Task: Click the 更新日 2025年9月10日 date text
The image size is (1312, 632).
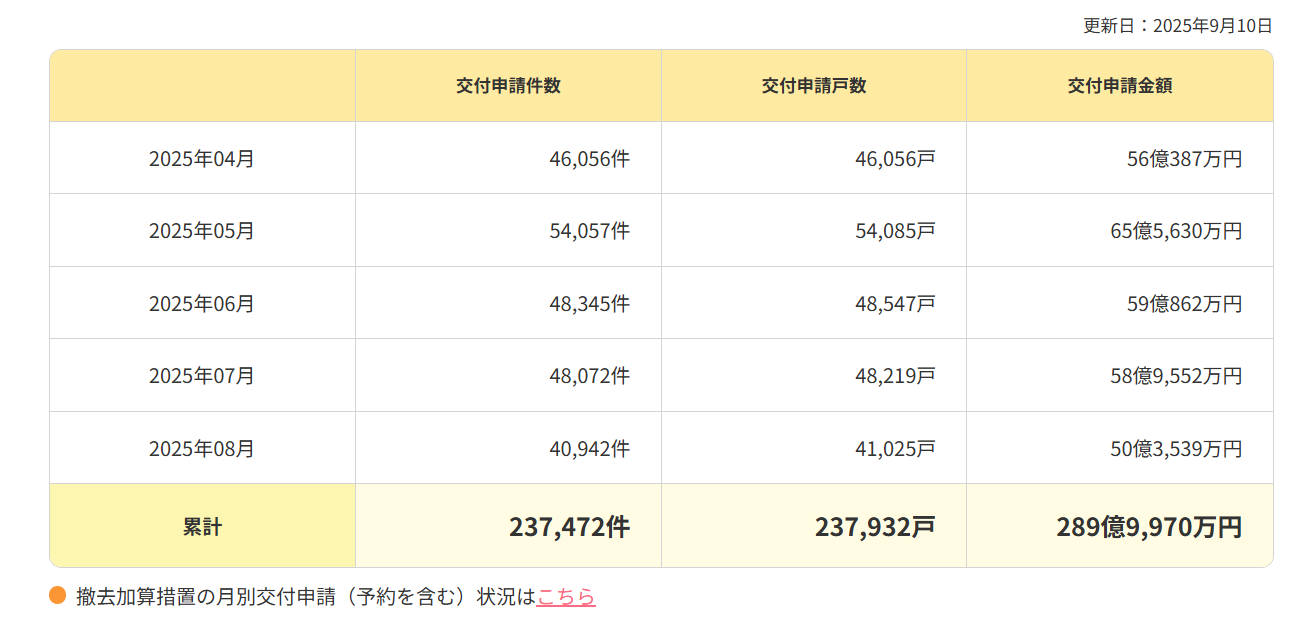Action: tap(1177, 26)
